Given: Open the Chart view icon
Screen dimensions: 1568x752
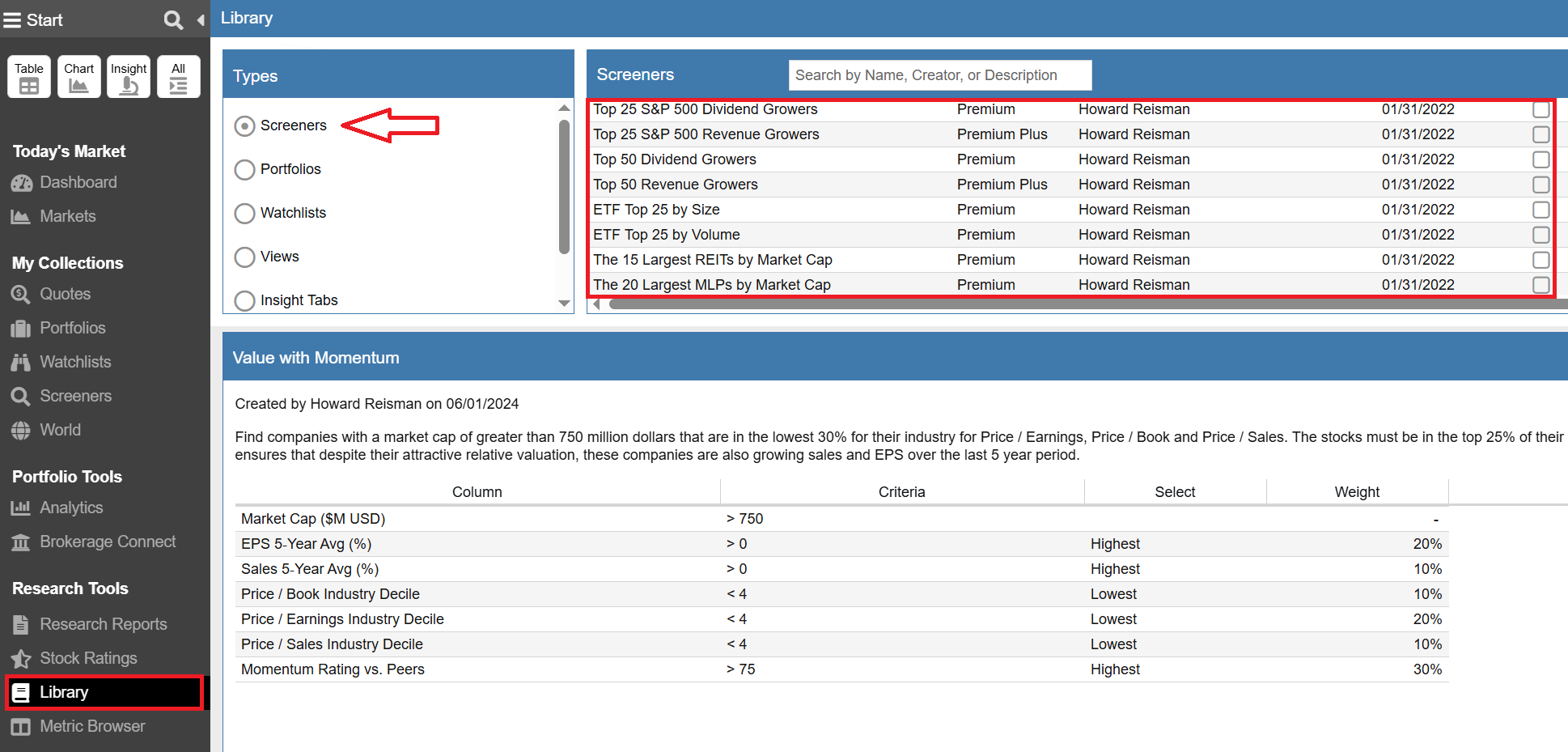Looking at the screenshot, I should (x=79, y=77).
